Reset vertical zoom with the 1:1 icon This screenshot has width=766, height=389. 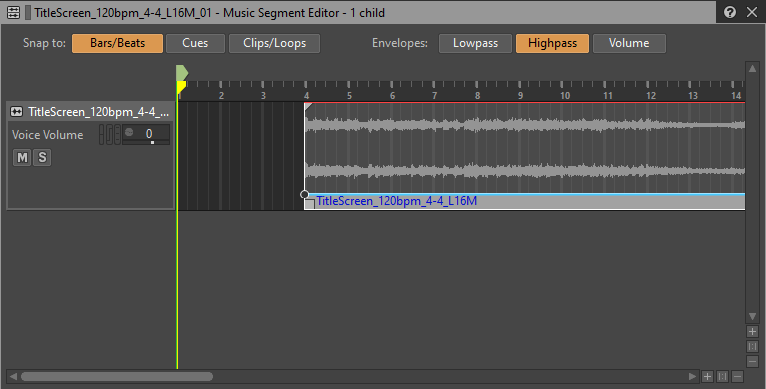pyautogui.click(x=752, y=346)
